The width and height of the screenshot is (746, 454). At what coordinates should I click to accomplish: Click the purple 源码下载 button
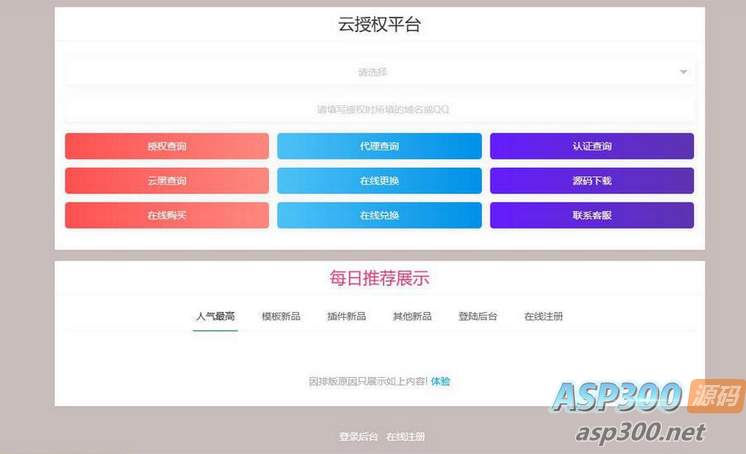pos(592,181)
